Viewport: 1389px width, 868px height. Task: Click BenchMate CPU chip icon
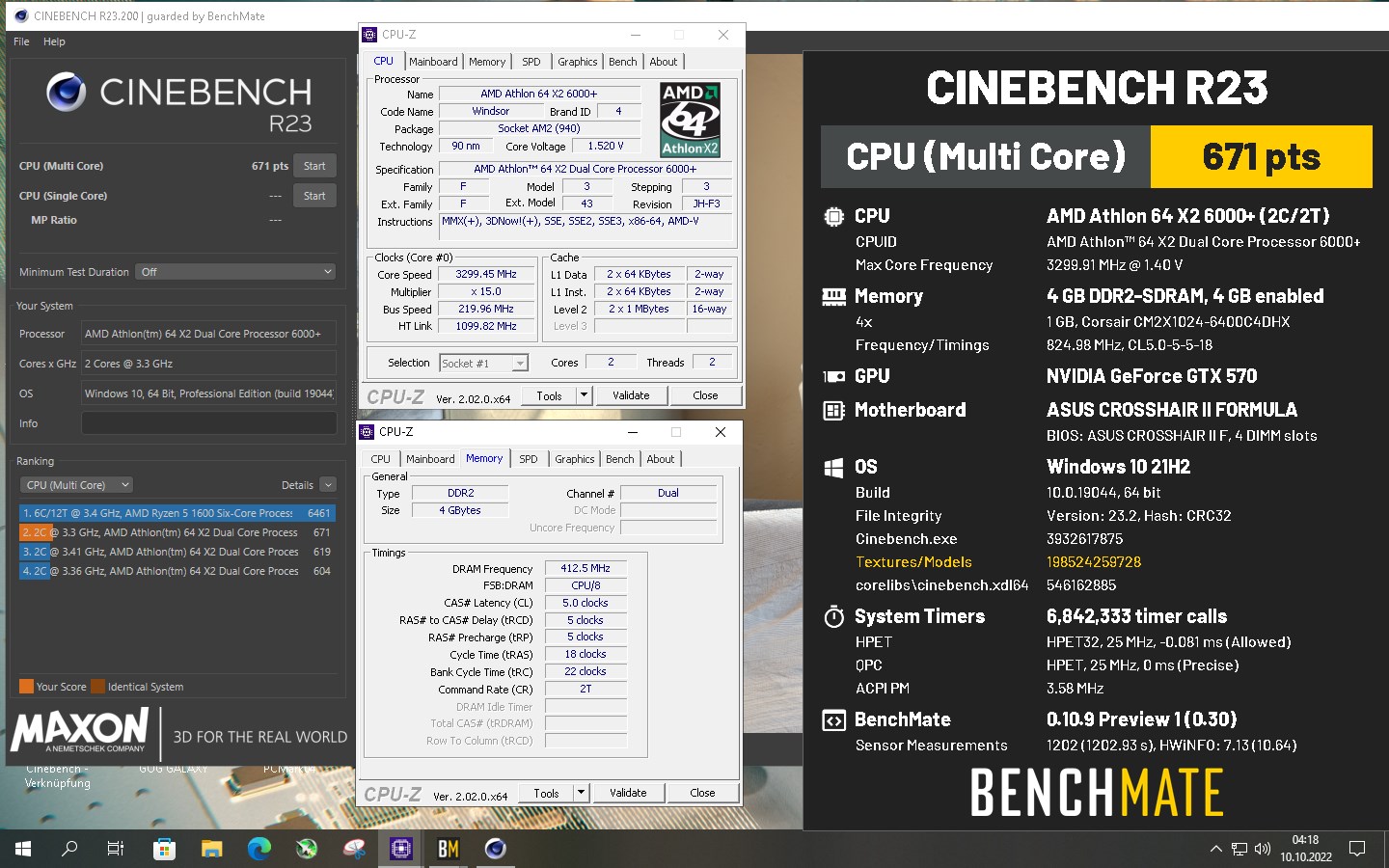point(833,217)
